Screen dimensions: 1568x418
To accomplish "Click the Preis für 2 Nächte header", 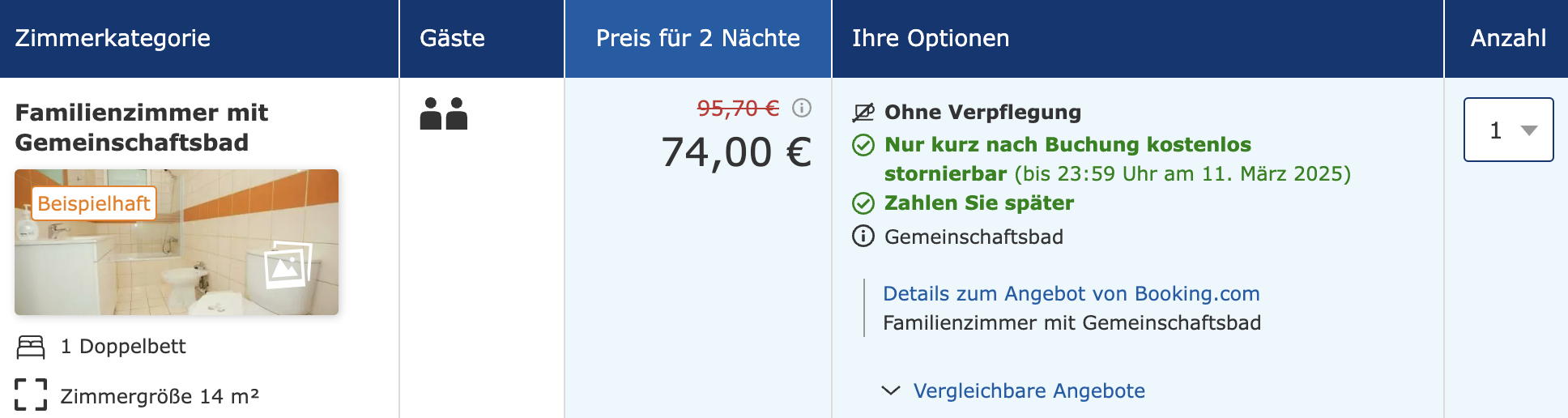I will pos(698,38).
